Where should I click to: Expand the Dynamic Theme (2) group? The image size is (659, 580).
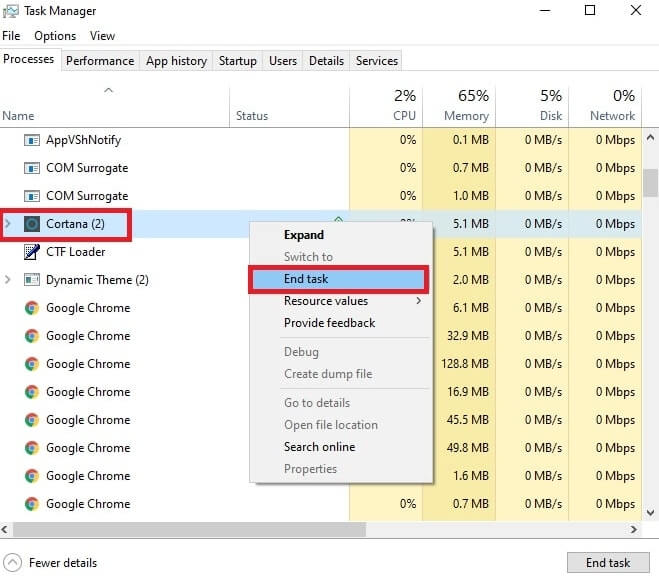pos(8,279)
